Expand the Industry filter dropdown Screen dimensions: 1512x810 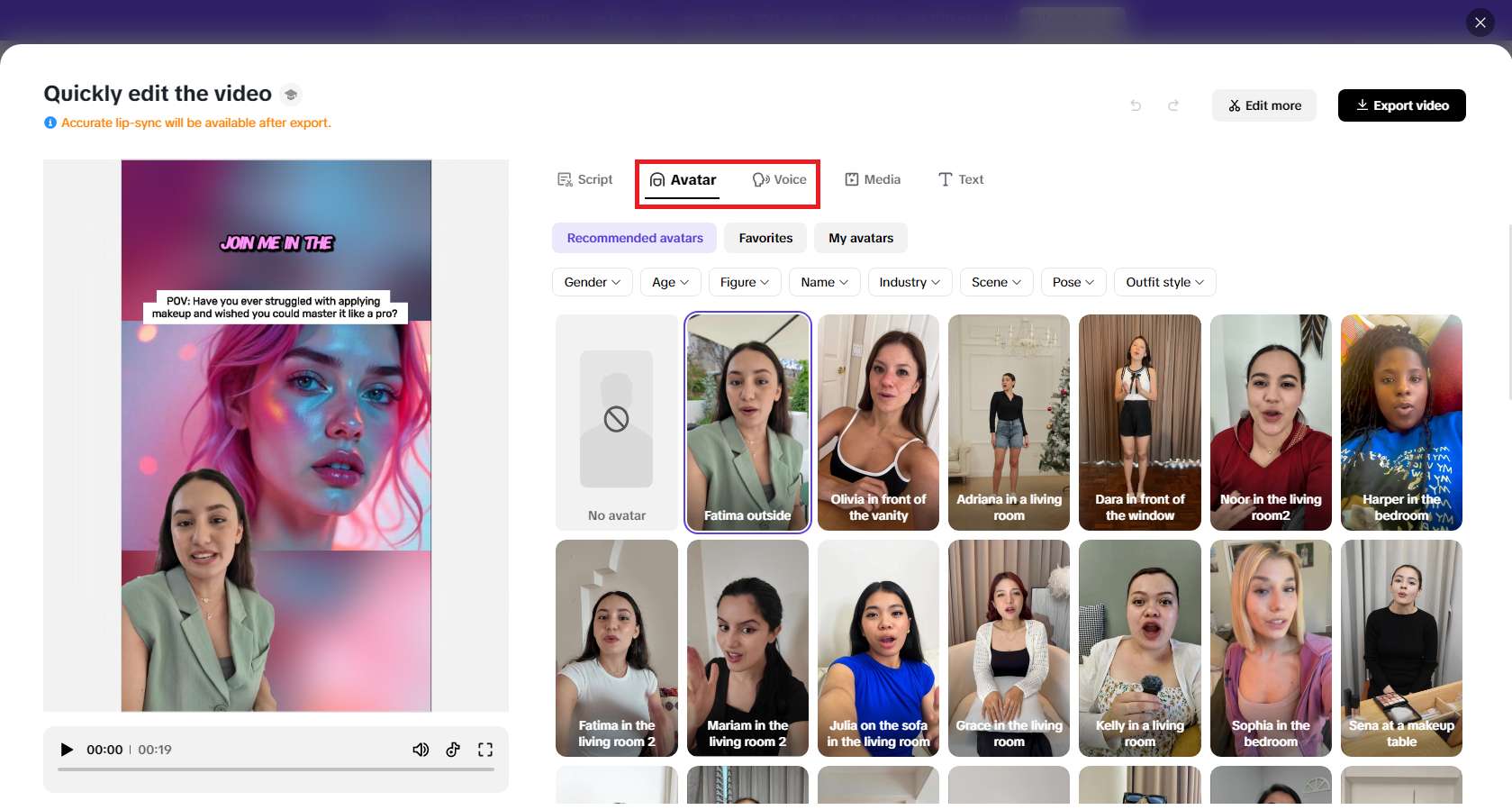[x=910, y=282]
